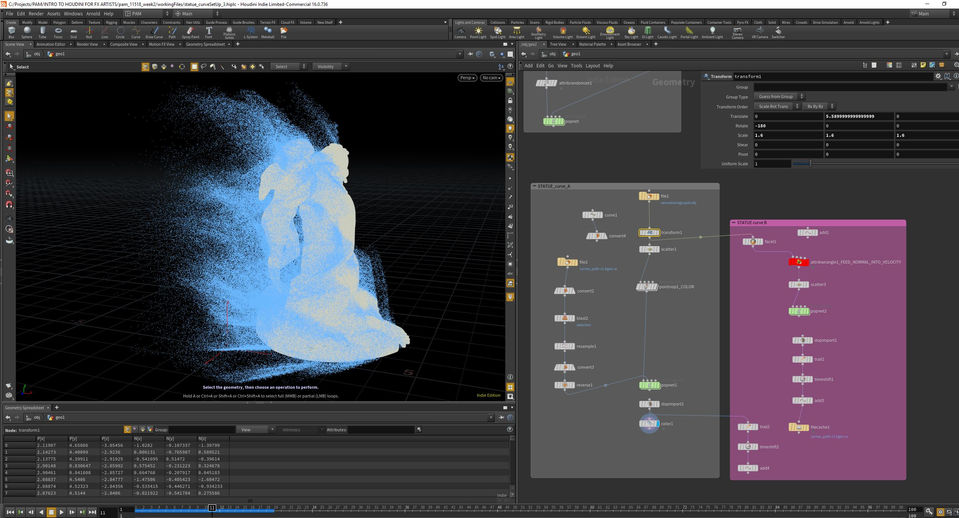Image resolution: width=959 pixels, height=518 pixels.
Task: Select the Spray Paint shelf tool
Action: 190,32
